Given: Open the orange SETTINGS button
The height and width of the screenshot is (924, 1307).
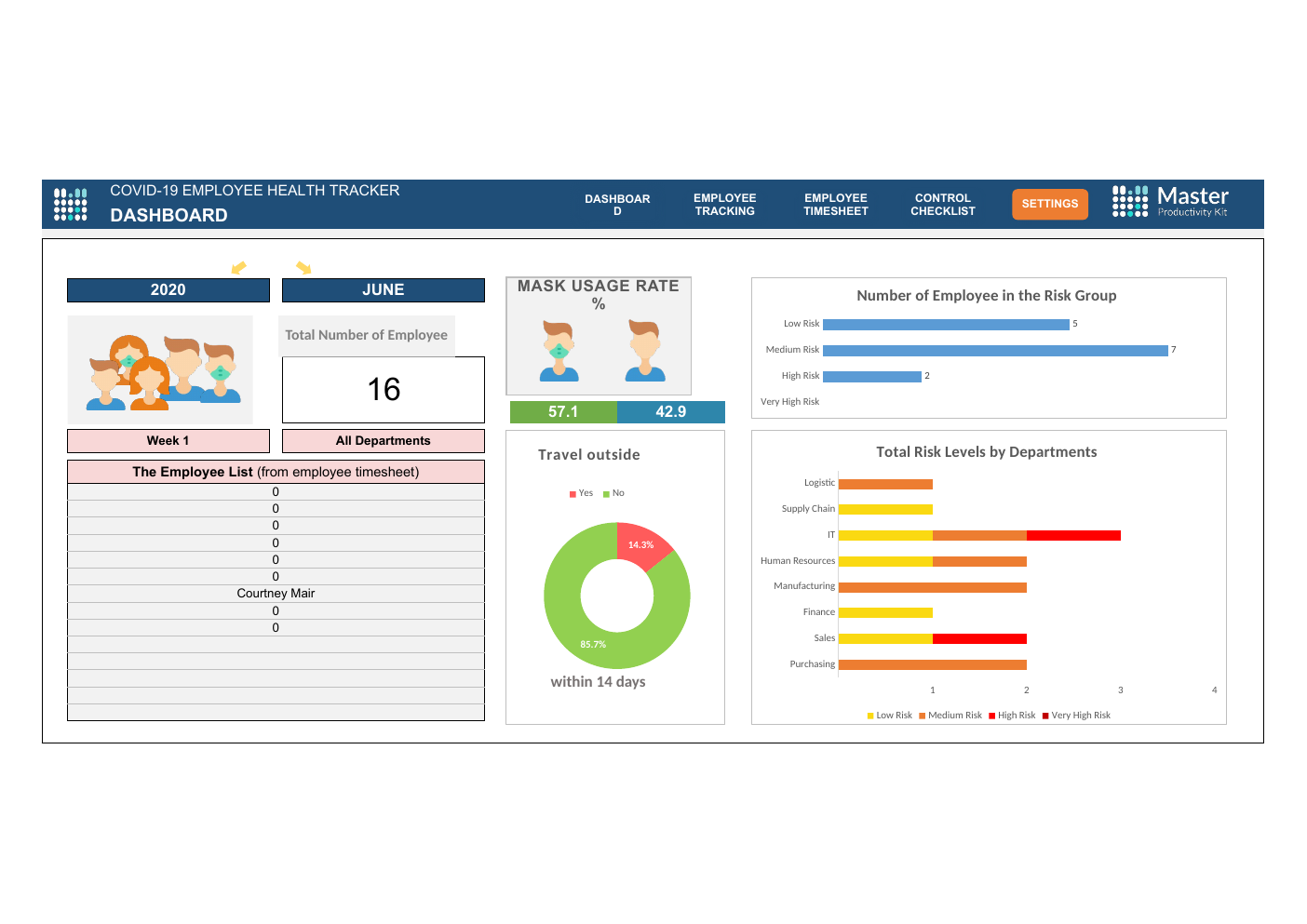Looking at the screenshot, I should (1050, 204).
